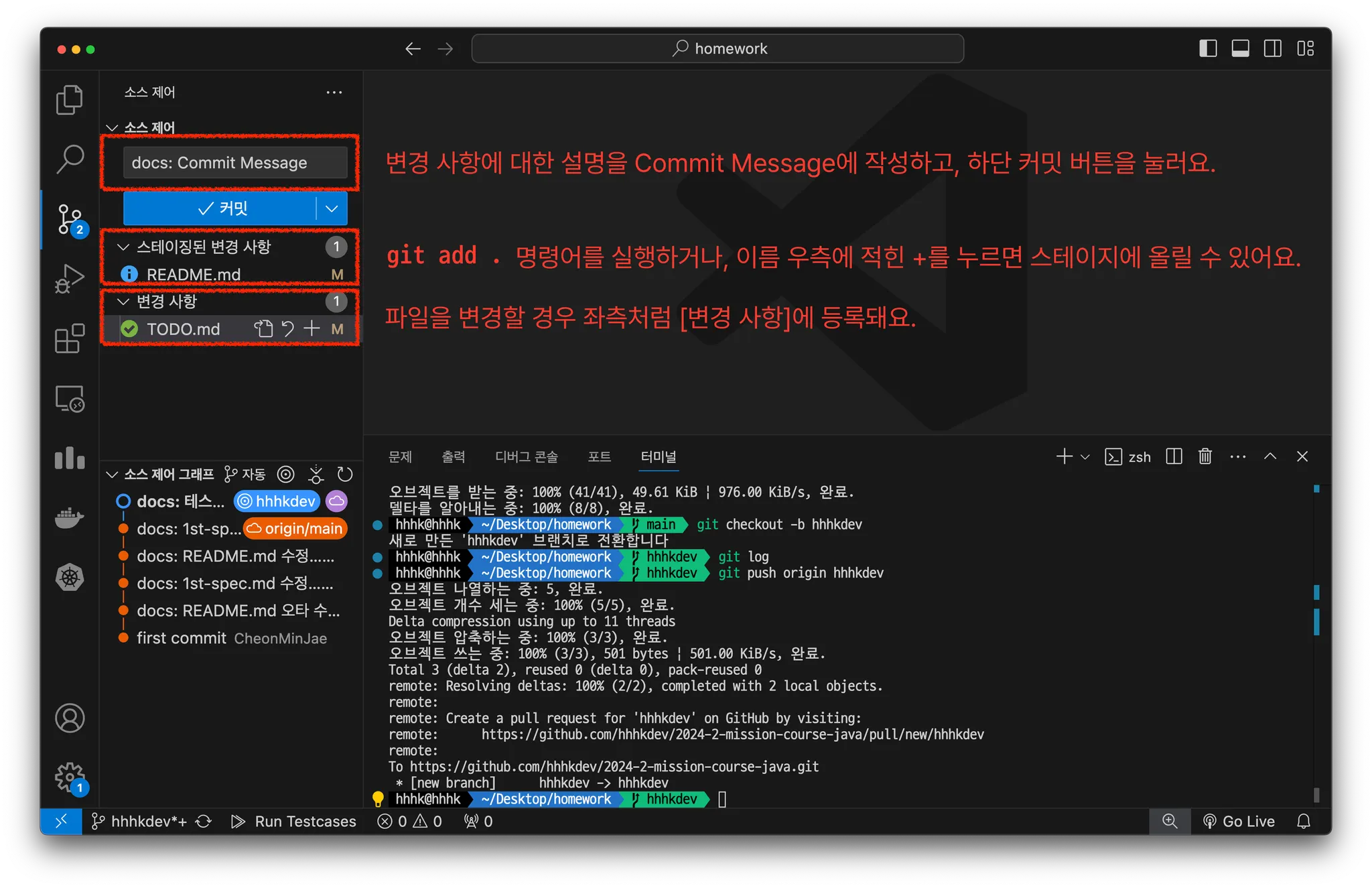This screenshot has height=888, width=1372.
Task: Open the Extensions view icon
Action: pos(69,338)
